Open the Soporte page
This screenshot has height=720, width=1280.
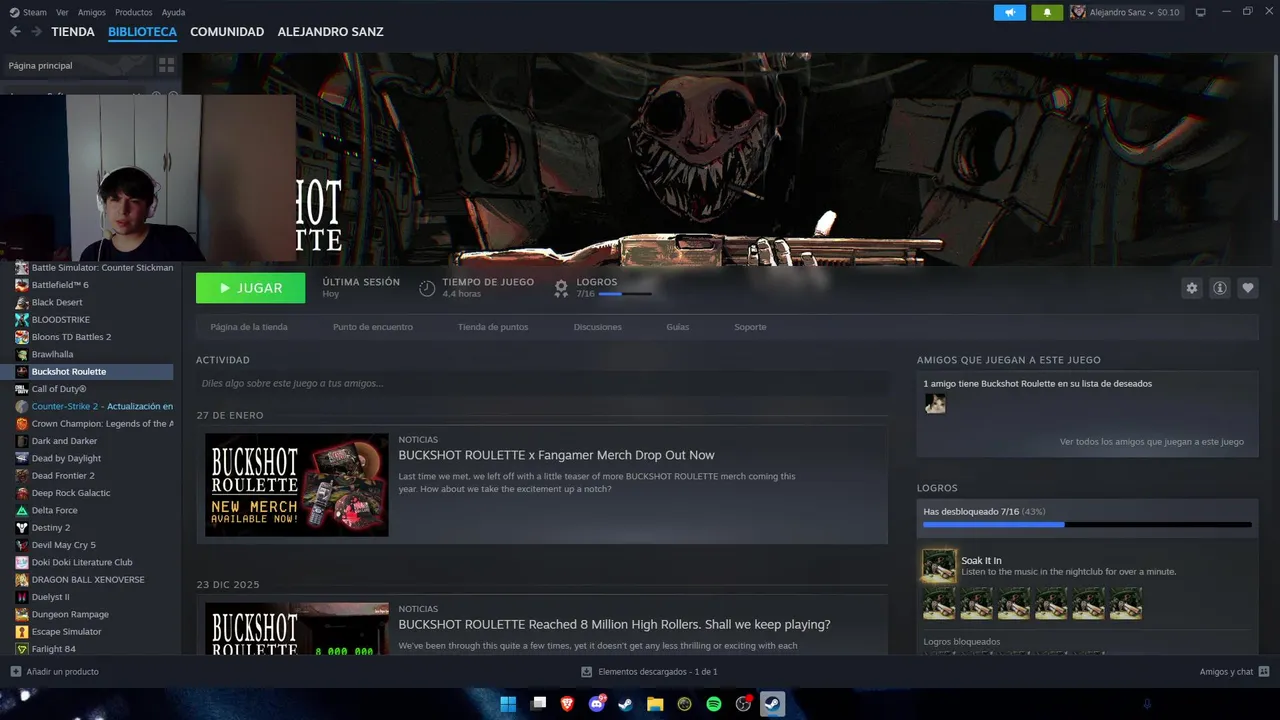750,327
